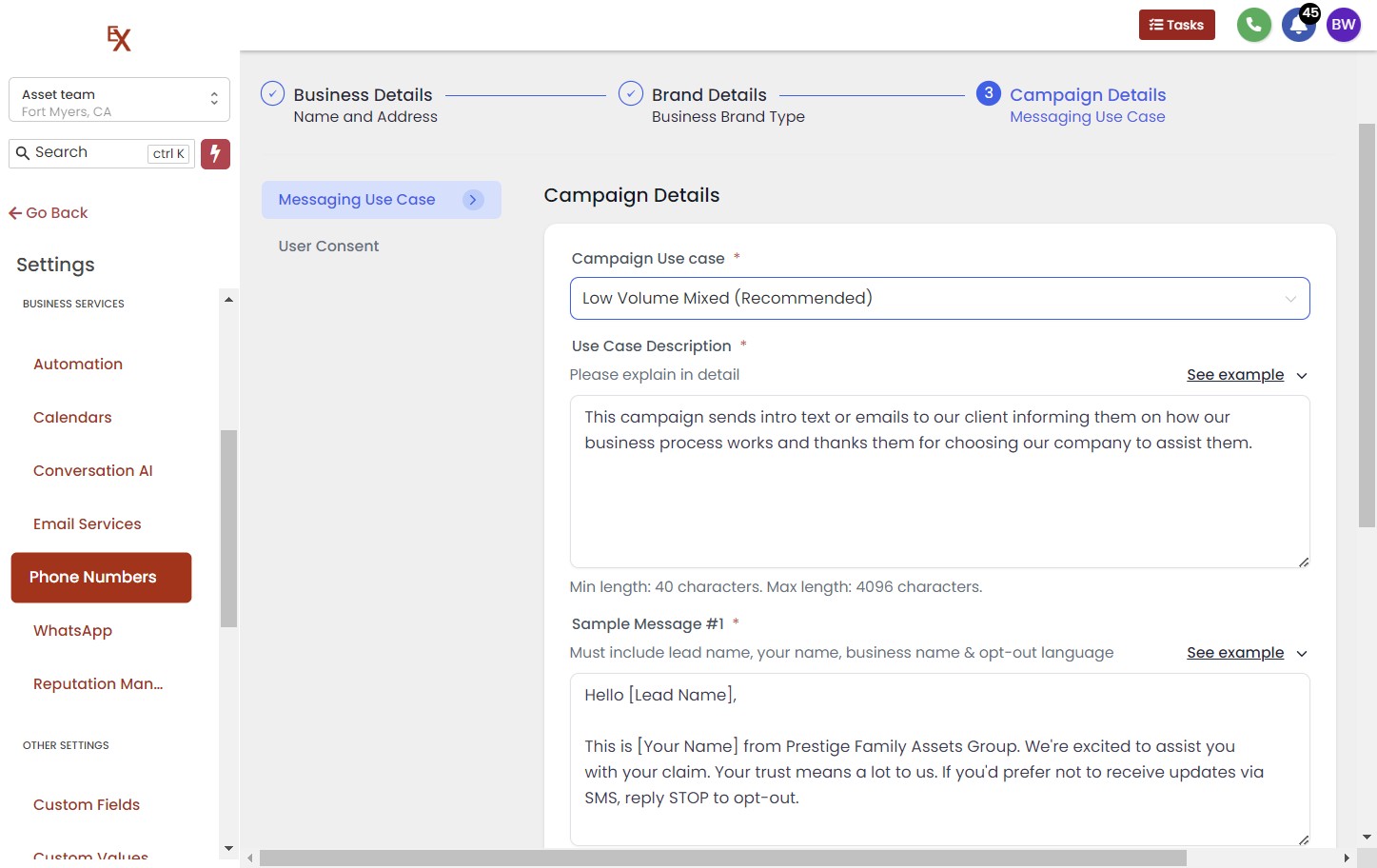The height and width of the screenshot is (868, 1377).
Task: Click the Business Details step checkmark icon
Action: (273, 94)
